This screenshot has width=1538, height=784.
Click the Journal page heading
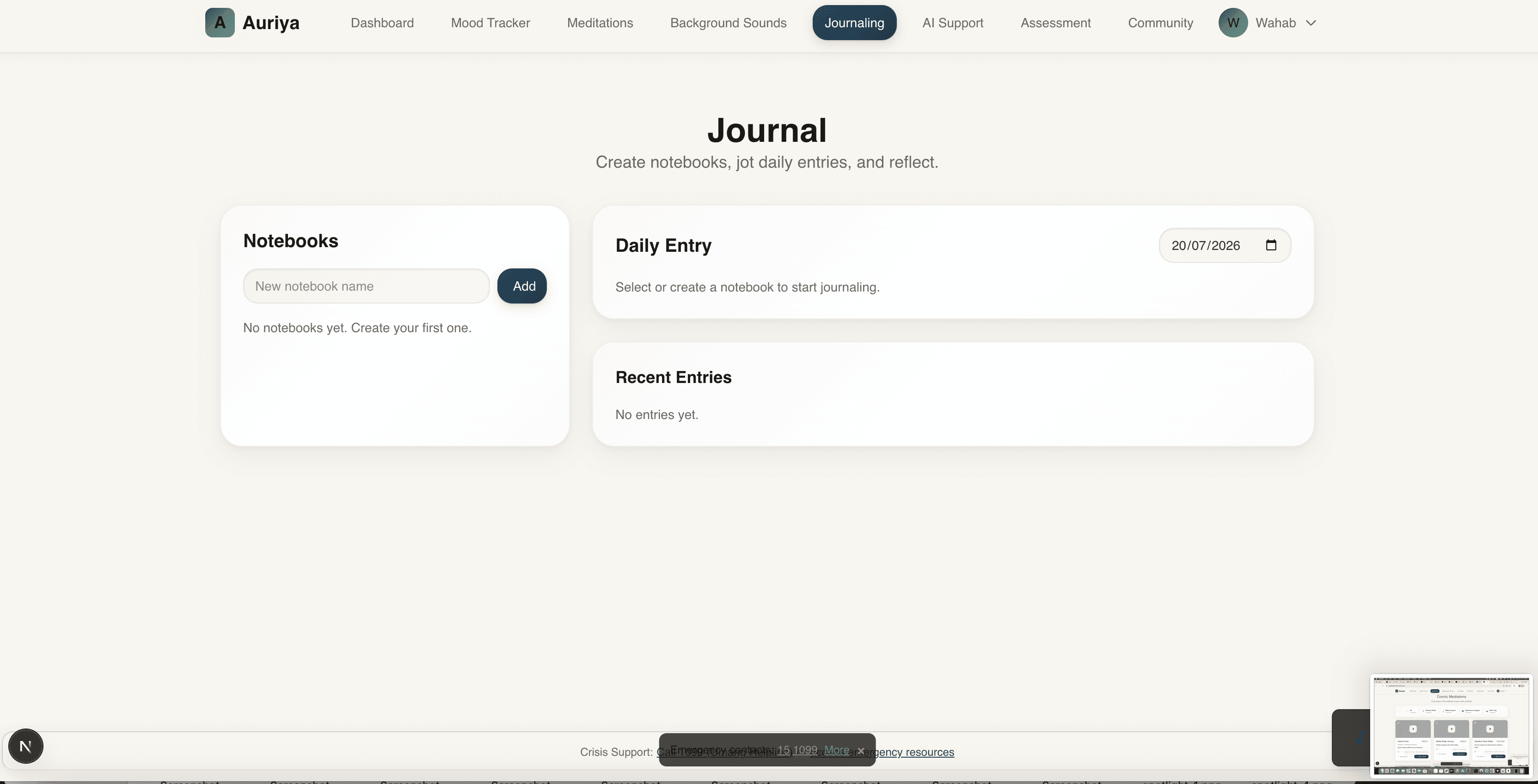pos(767,130)
